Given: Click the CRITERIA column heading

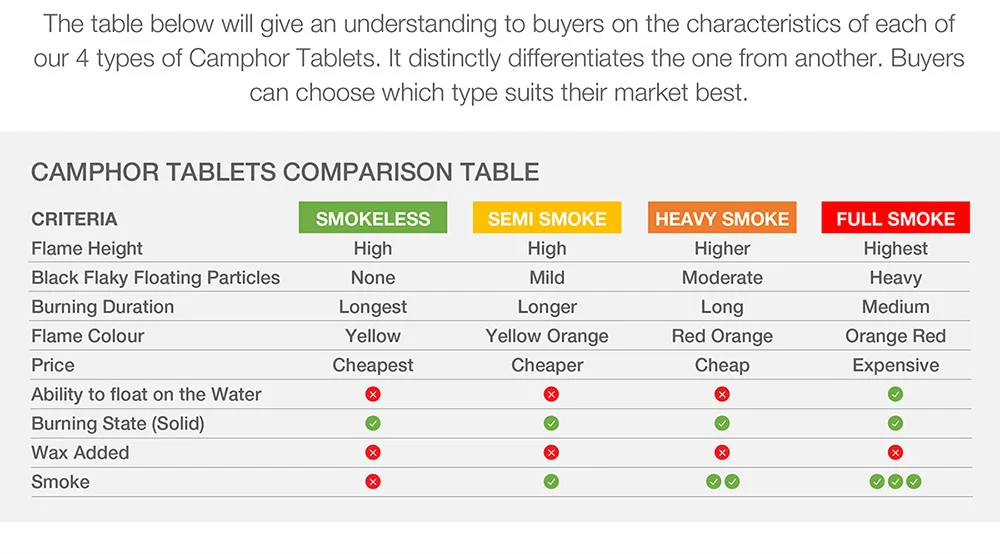Looking at the screenshot, I should point(74,219).
